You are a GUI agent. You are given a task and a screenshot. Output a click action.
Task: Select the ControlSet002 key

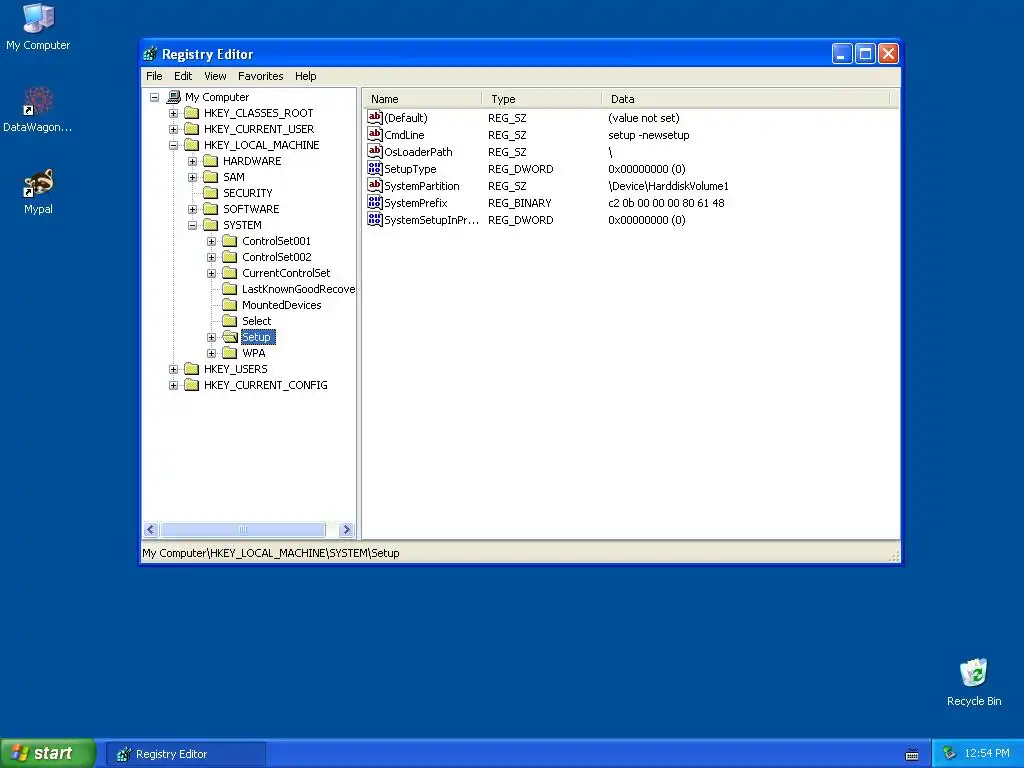pyautogui.click(x=277, y=257)
